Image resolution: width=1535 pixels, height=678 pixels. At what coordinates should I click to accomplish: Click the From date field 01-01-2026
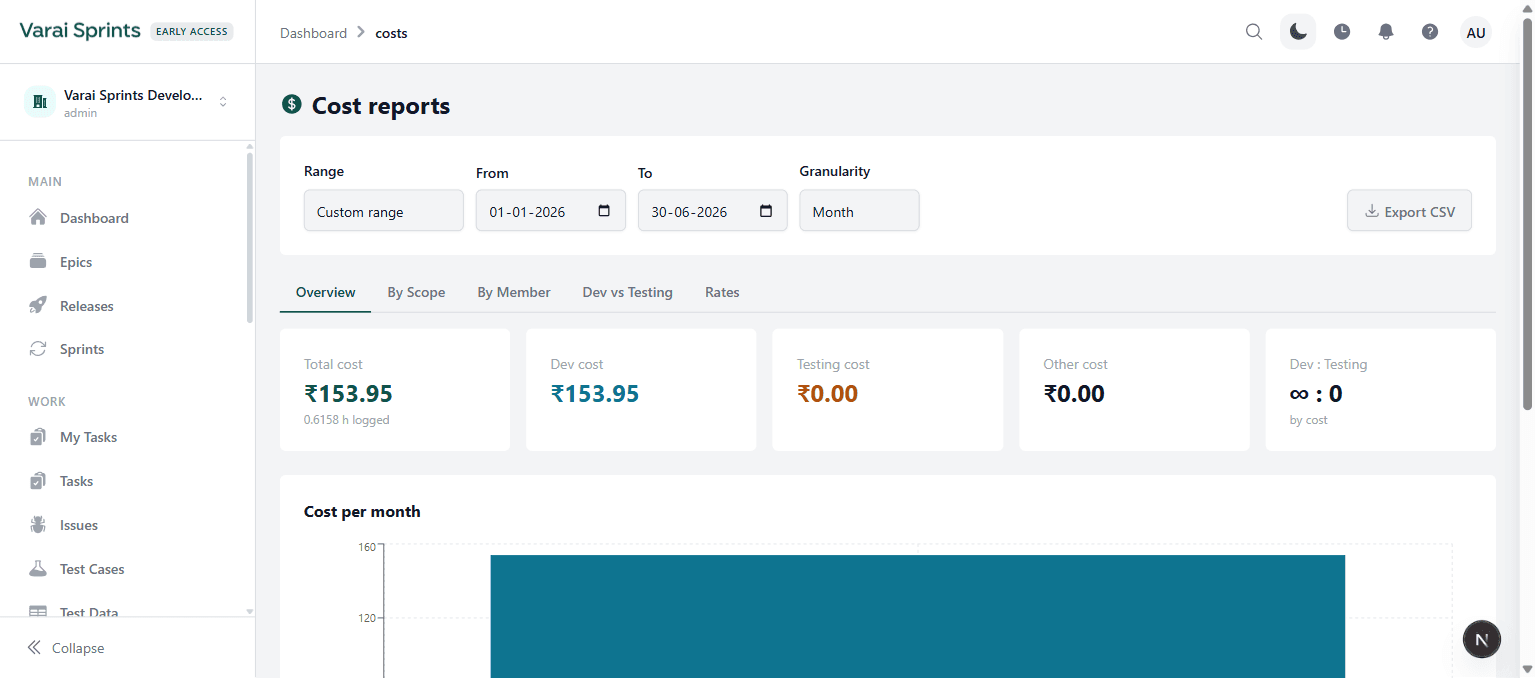551,211
